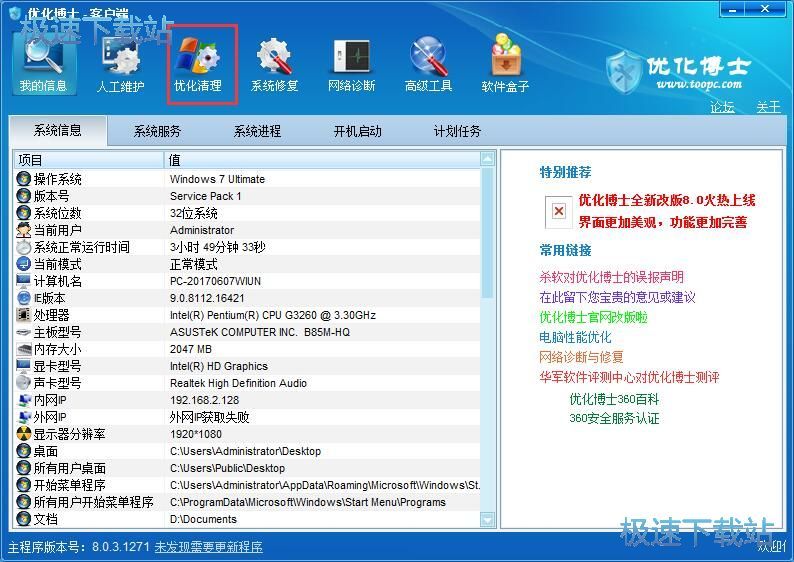The image size is (794, 562).
Task: Click the 系统位数 row icon
Action: point(24,213)
